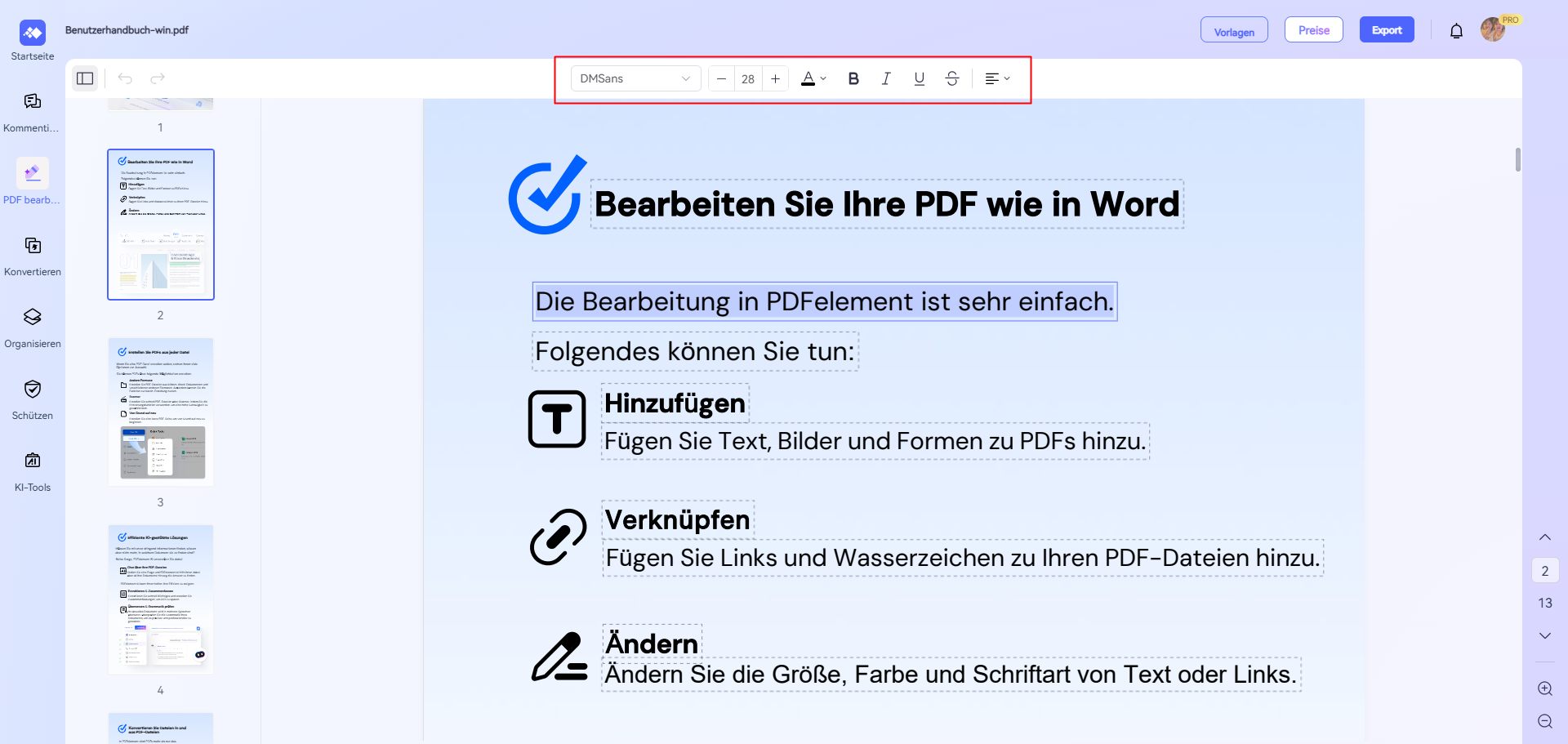Viewport: 1568px width, 744px height.
Task: Toggle the thumbnail side panel
Action: point(85,78)
